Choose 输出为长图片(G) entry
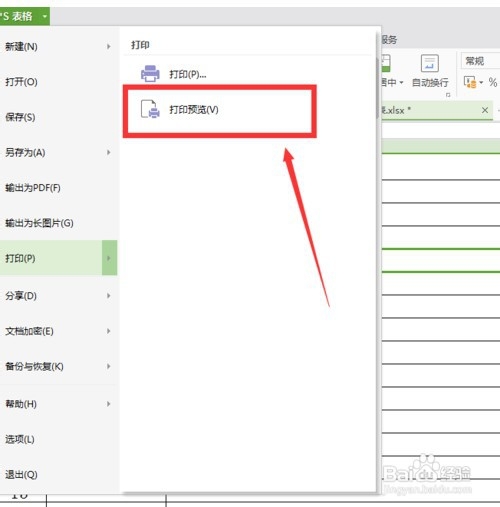The height and width of the screenshot is (507, 500). click(x=58, y=223)
